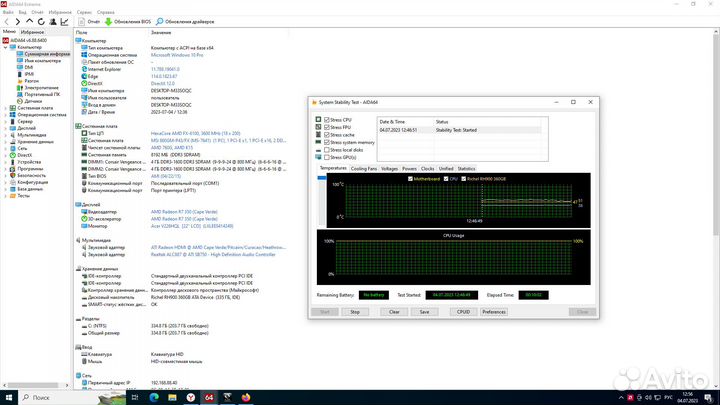Expand the Сервер tree node

[x=6, y=122]
